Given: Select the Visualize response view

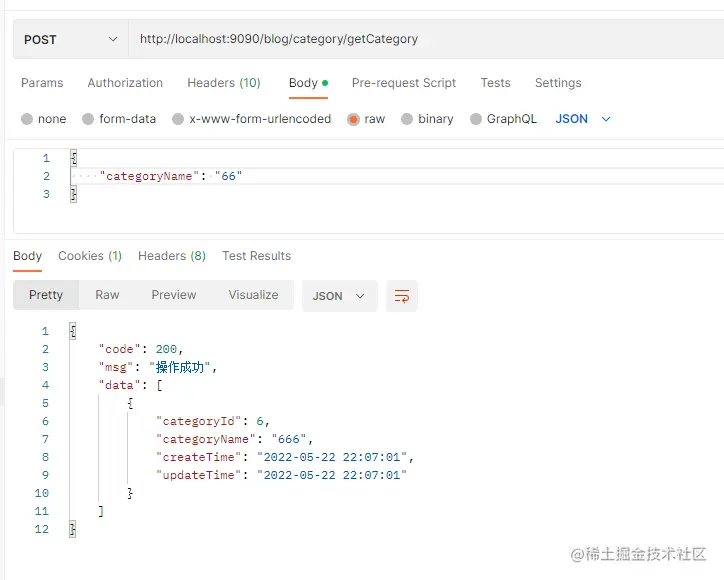Looking at the screenshot, I should pyautogui.click(x=253, y=295).
